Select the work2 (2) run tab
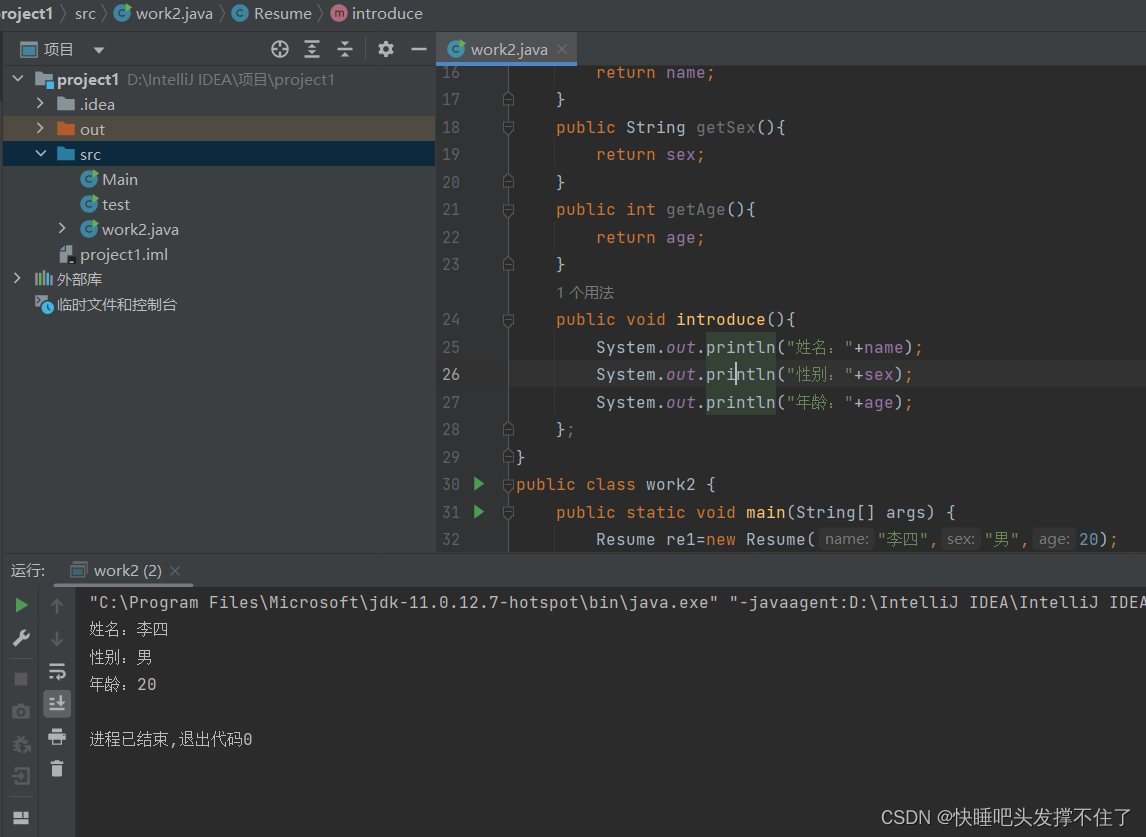The width and height of the screenshot is (1146, 837). tap(116, 570)
